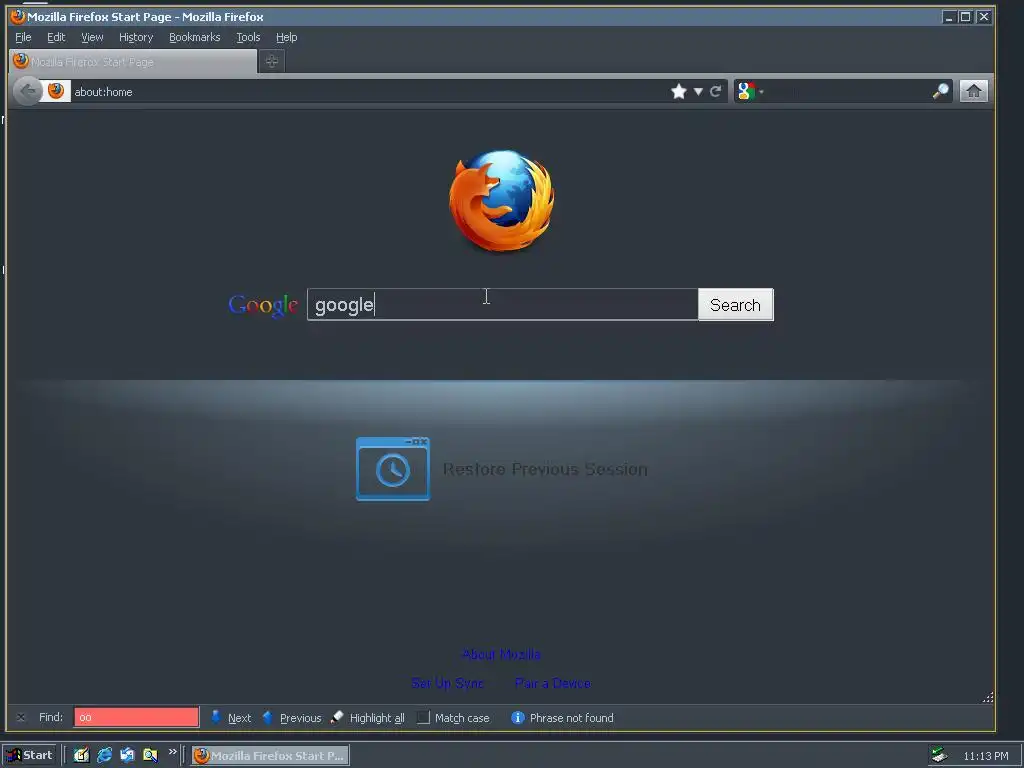
Task: Click the Outlook Express quick launch icon
Action: (127, 755)
